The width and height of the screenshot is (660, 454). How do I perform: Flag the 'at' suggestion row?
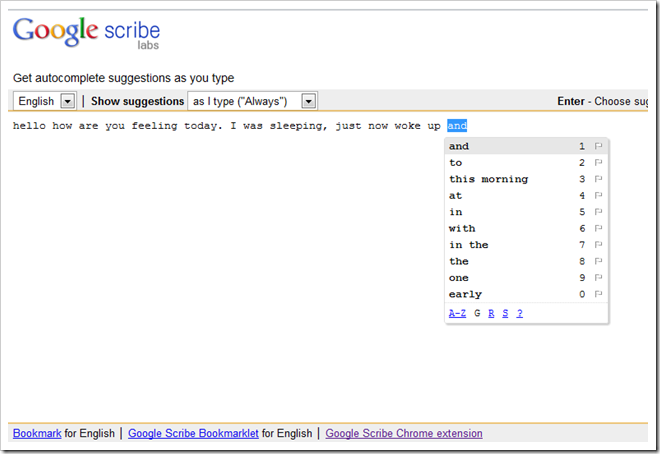pos(598,195)
